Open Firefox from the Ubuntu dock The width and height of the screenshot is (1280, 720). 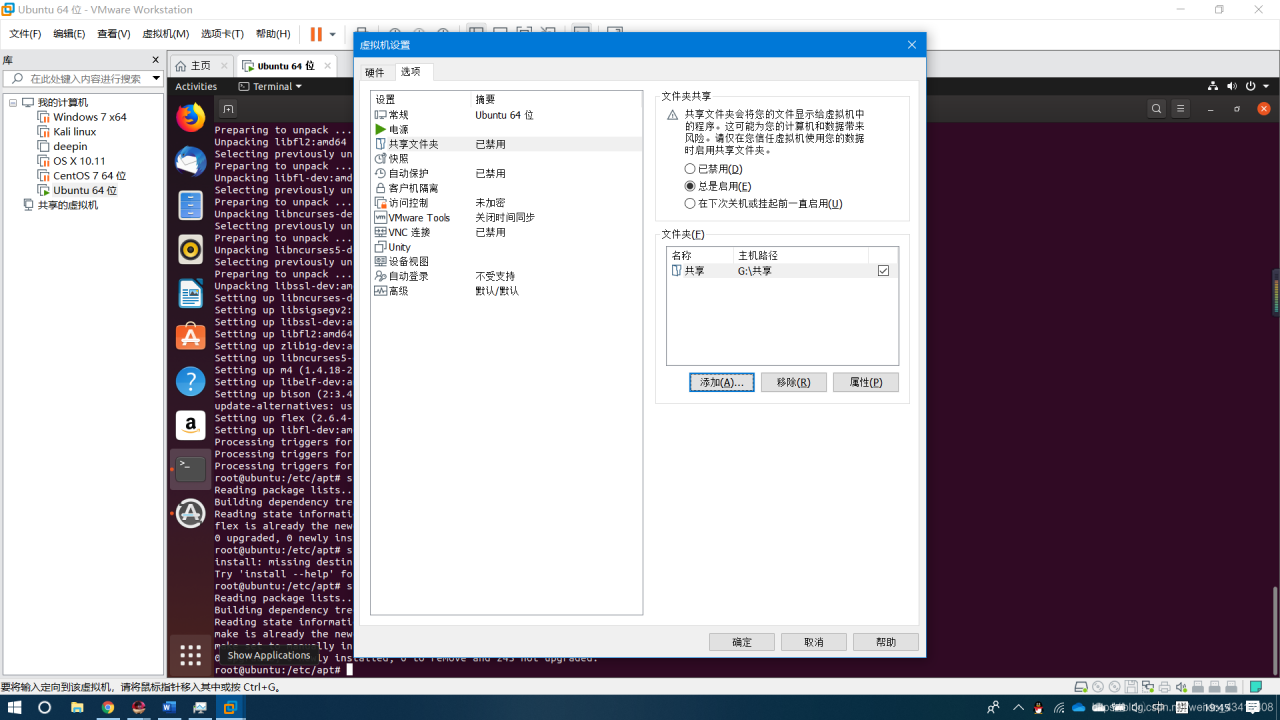coord(190,118)
